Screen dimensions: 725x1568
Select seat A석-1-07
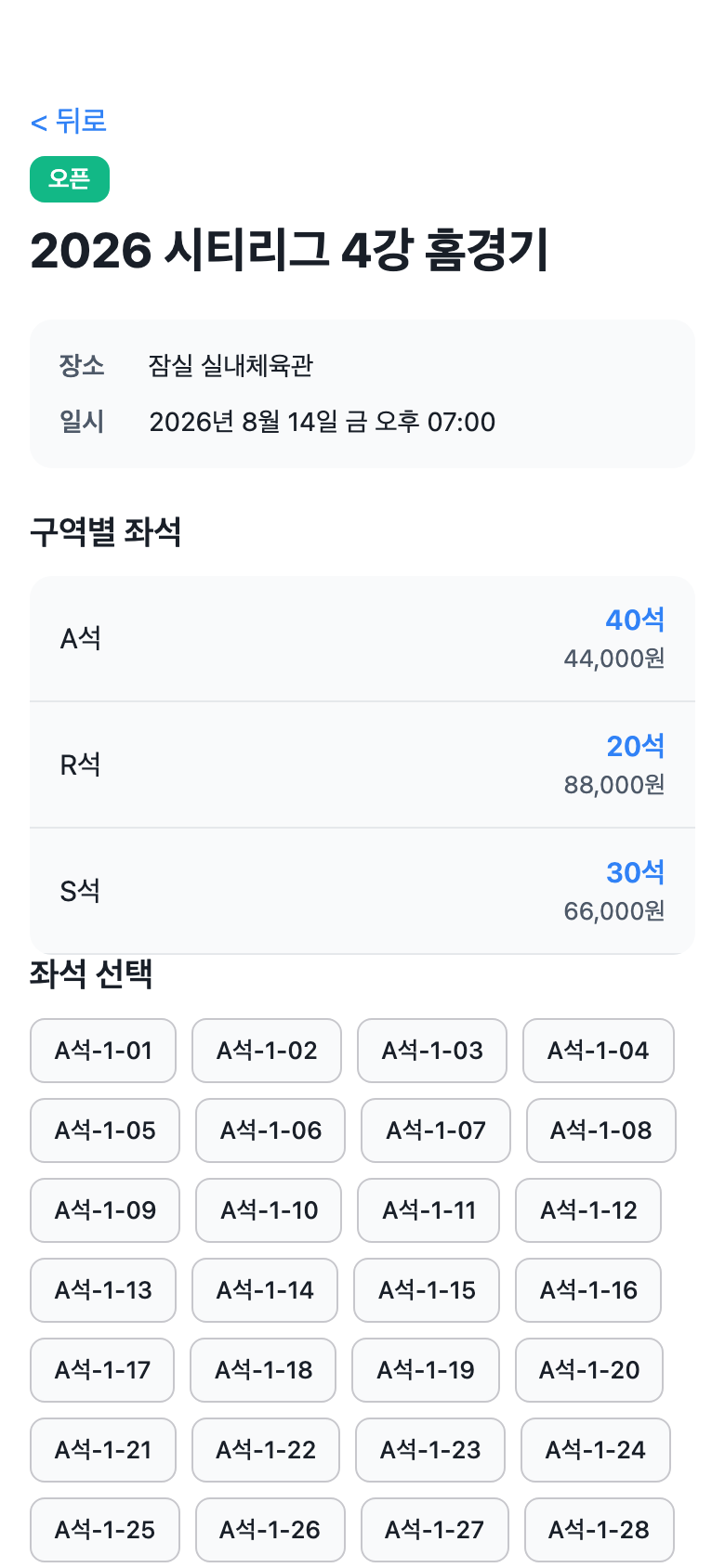coord(436,1130)
